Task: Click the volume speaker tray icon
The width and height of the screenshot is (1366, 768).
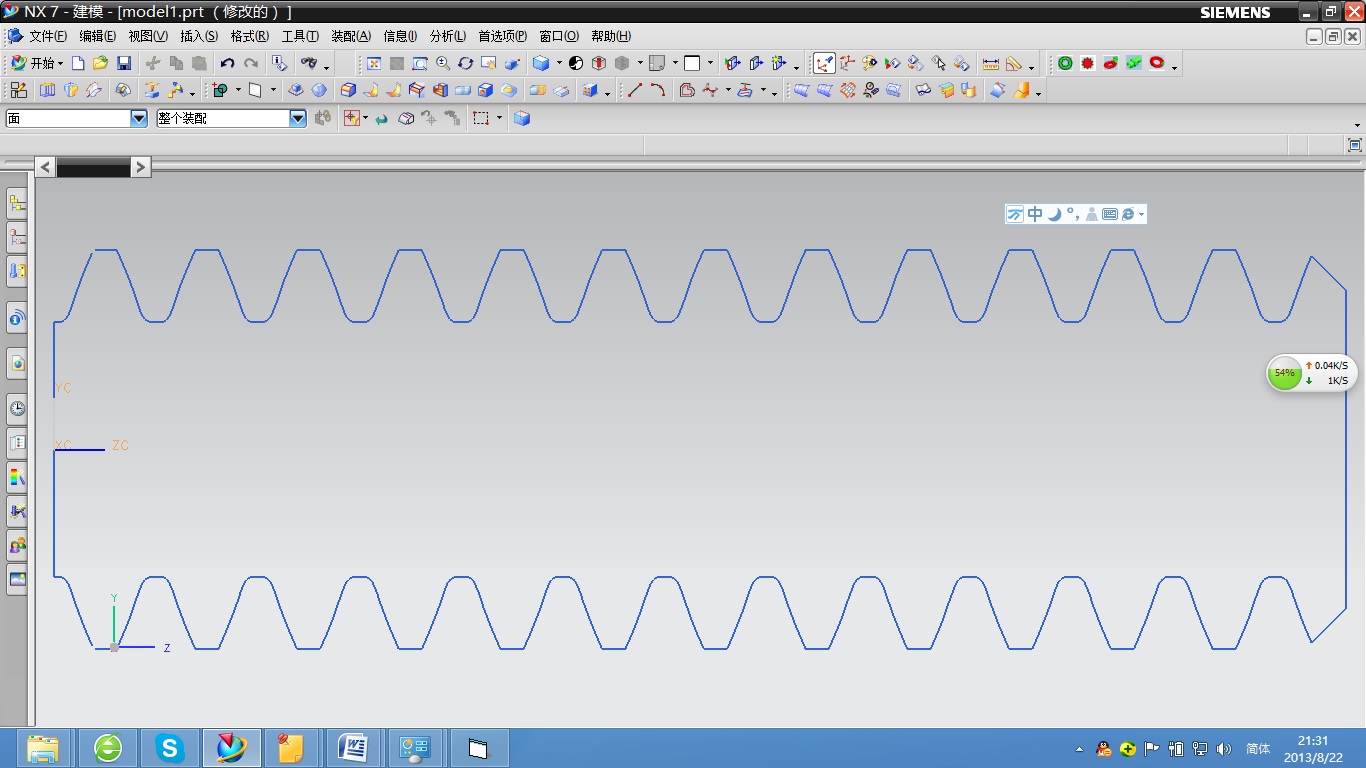Action: coord(1224,749)
